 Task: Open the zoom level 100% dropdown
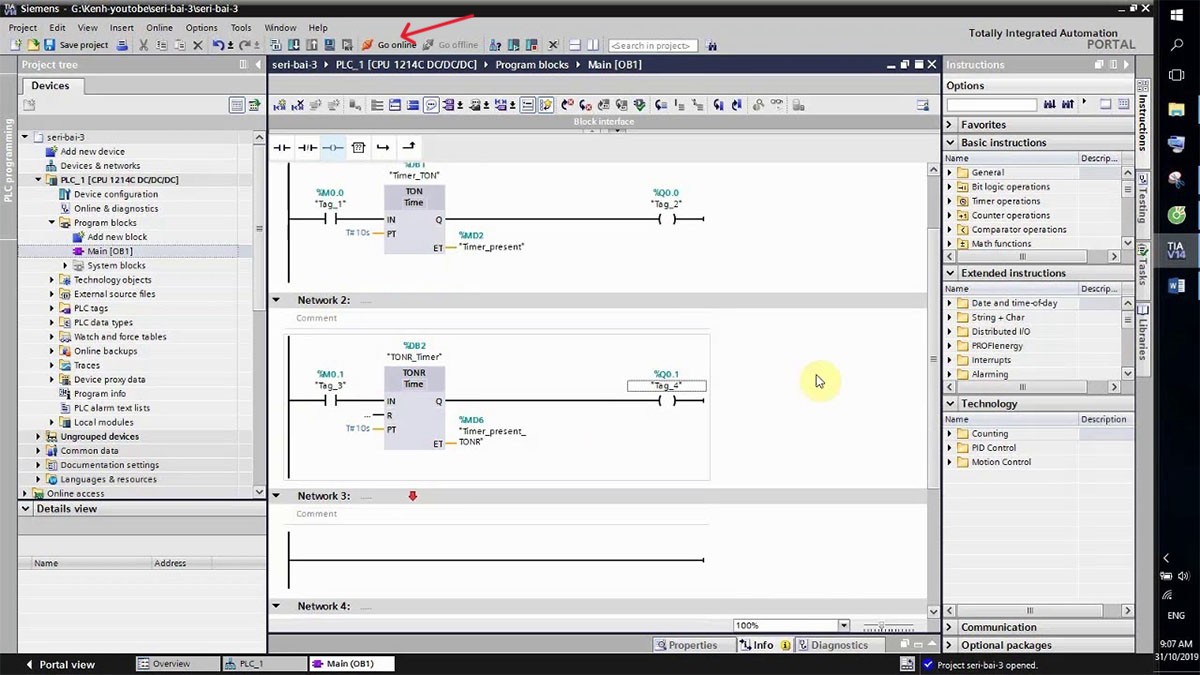[x=843, y=626]
